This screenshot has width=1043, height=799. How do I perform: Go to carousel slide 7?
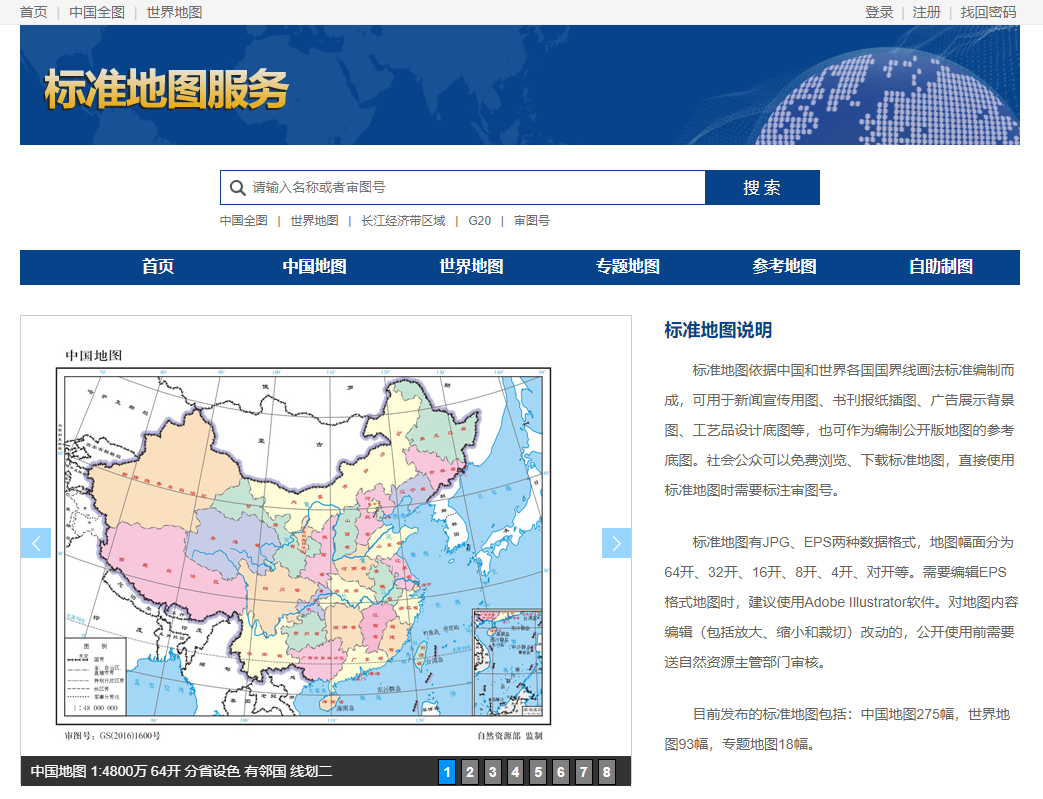583,772
